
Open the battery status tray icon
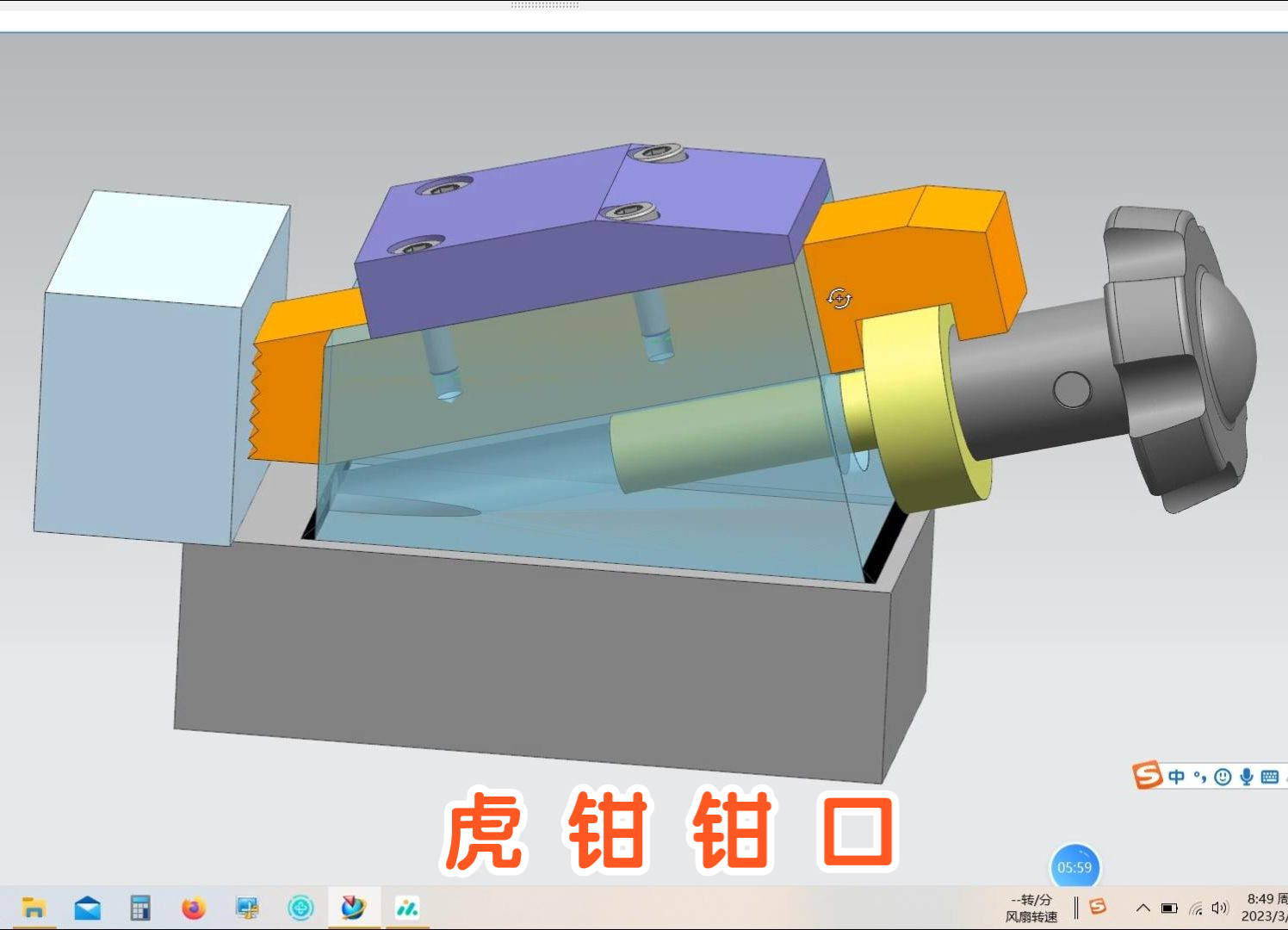[x=1169, y=908]
